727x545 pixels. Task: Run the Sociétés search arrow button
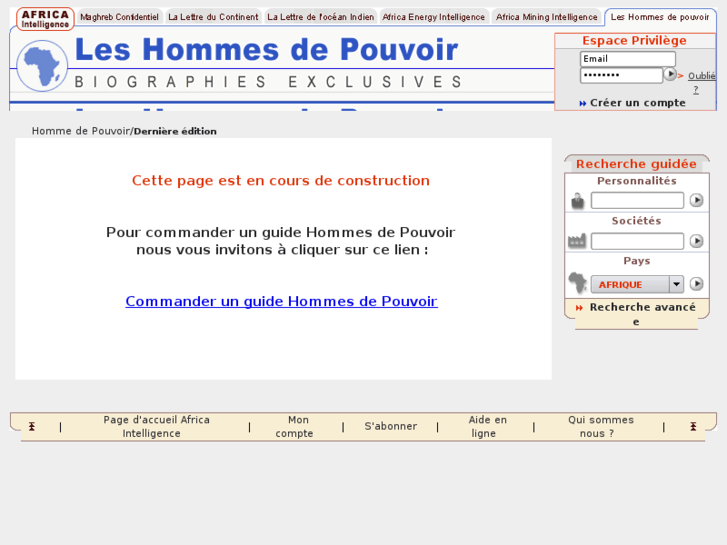point(696,241)
